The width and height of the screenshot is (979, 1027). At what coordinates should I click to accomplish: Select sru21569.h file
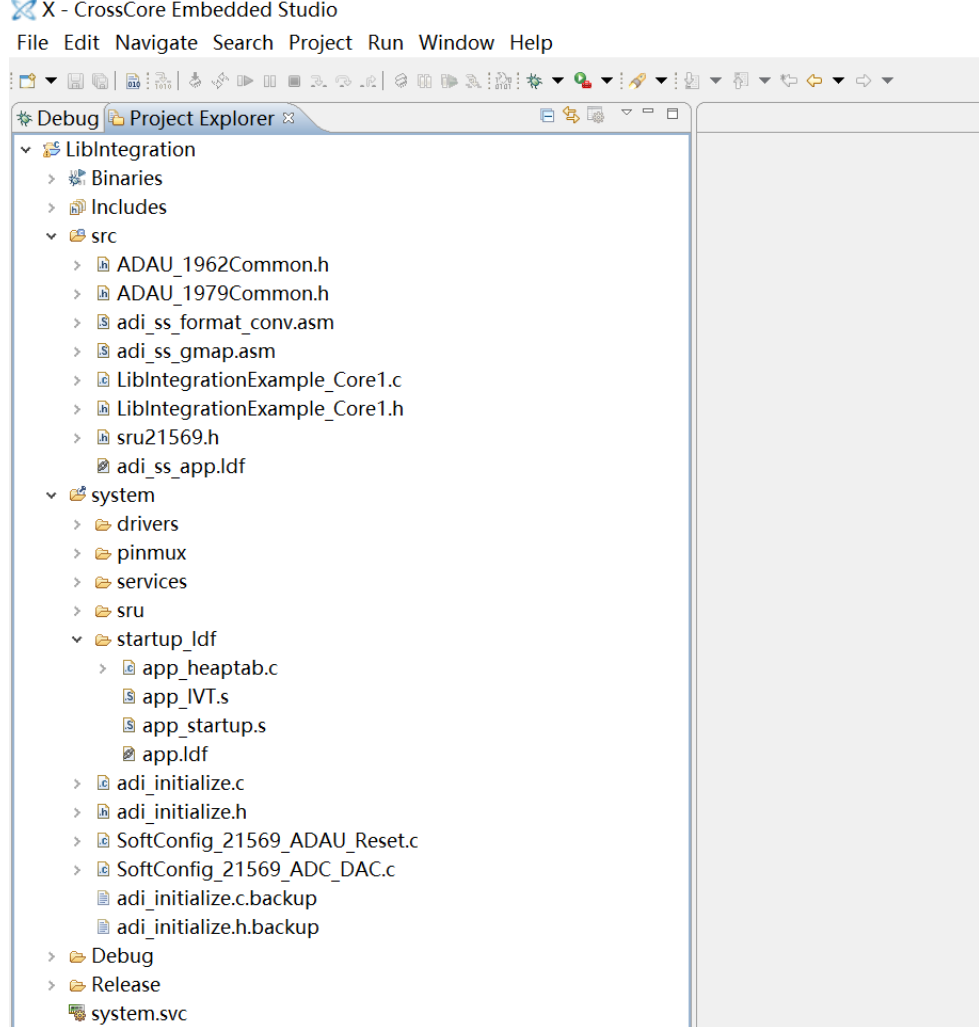click(168, 438)
